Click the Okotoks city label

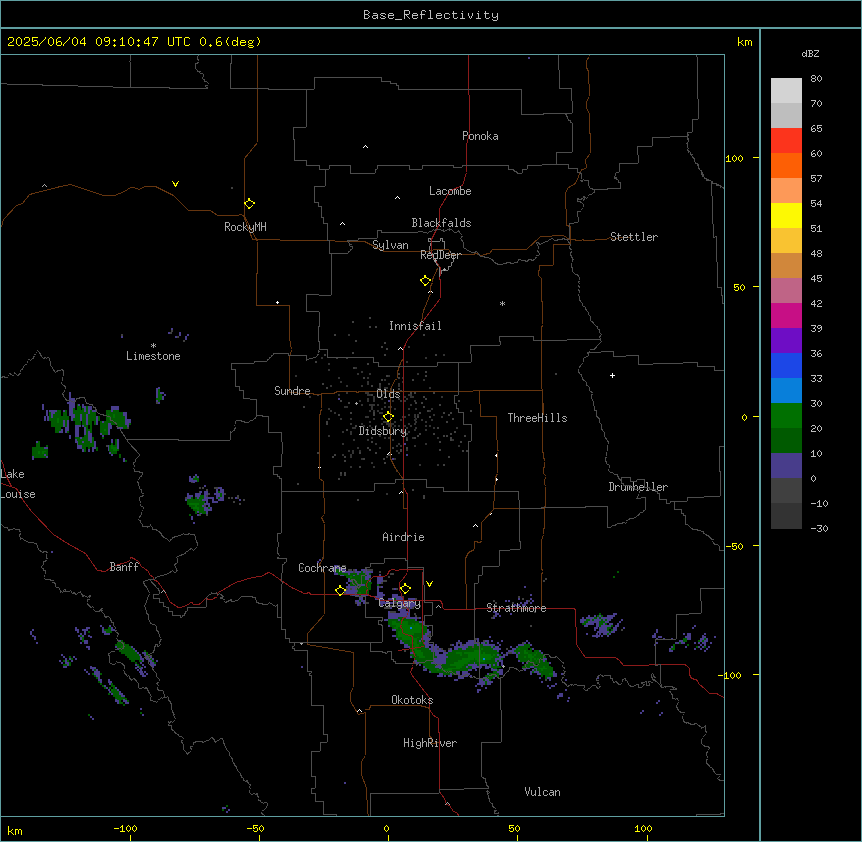[412, 700]
